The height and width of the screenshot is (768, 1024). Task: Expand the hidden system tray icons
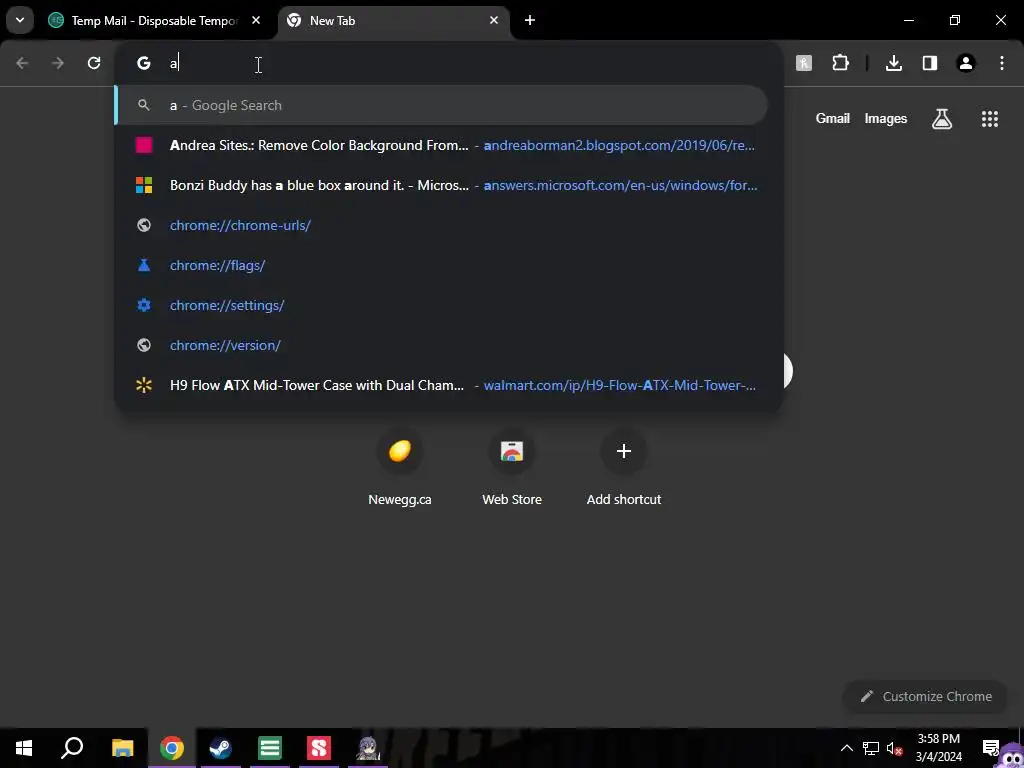pyautogui.click(x=846, y=748)
